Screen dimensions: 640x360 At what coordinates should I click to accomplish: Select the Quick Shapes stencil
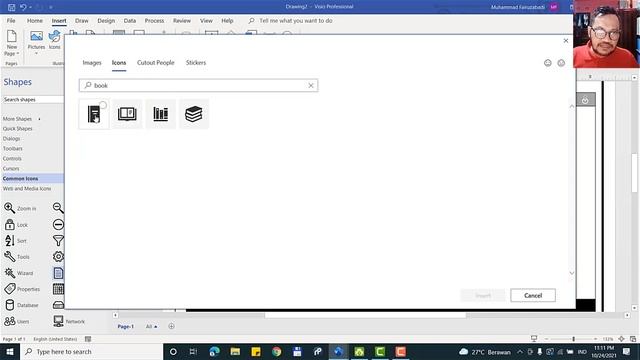[18, 129]
